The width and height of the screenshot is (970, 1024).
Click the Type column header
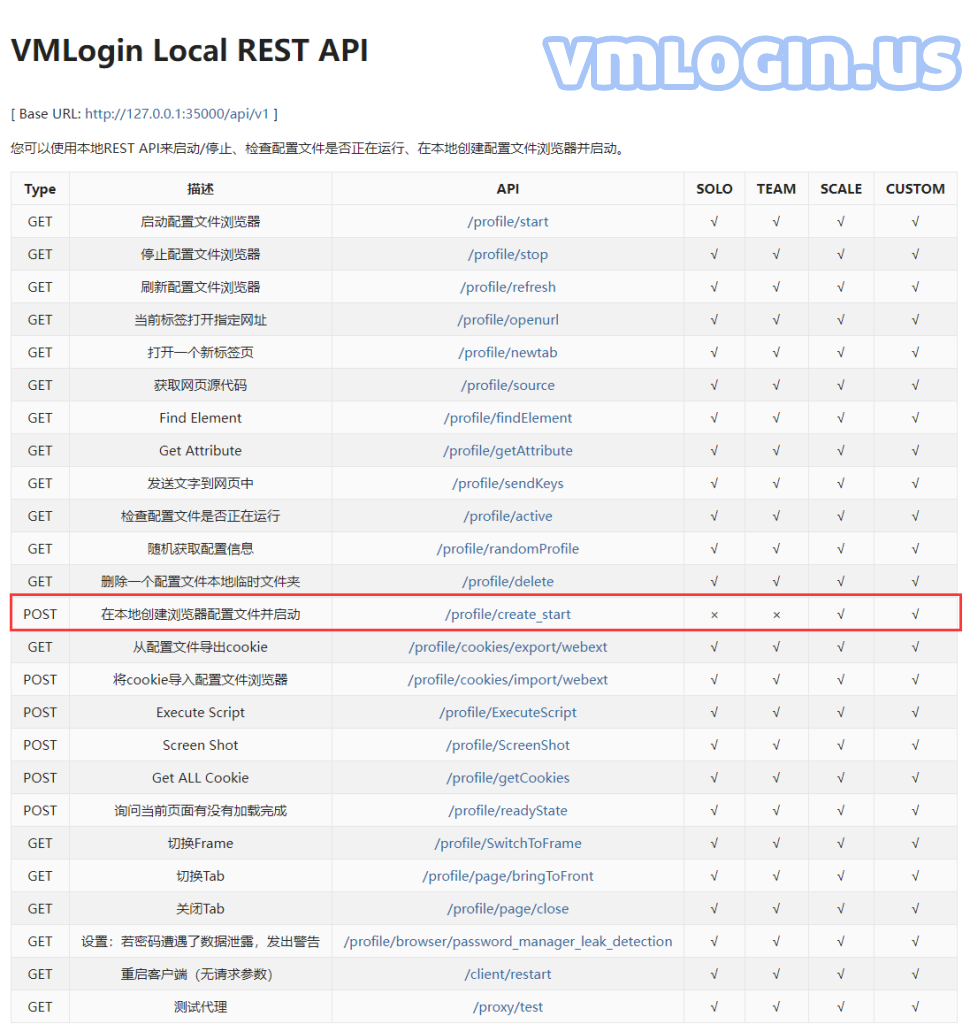(x=40, y=189)
